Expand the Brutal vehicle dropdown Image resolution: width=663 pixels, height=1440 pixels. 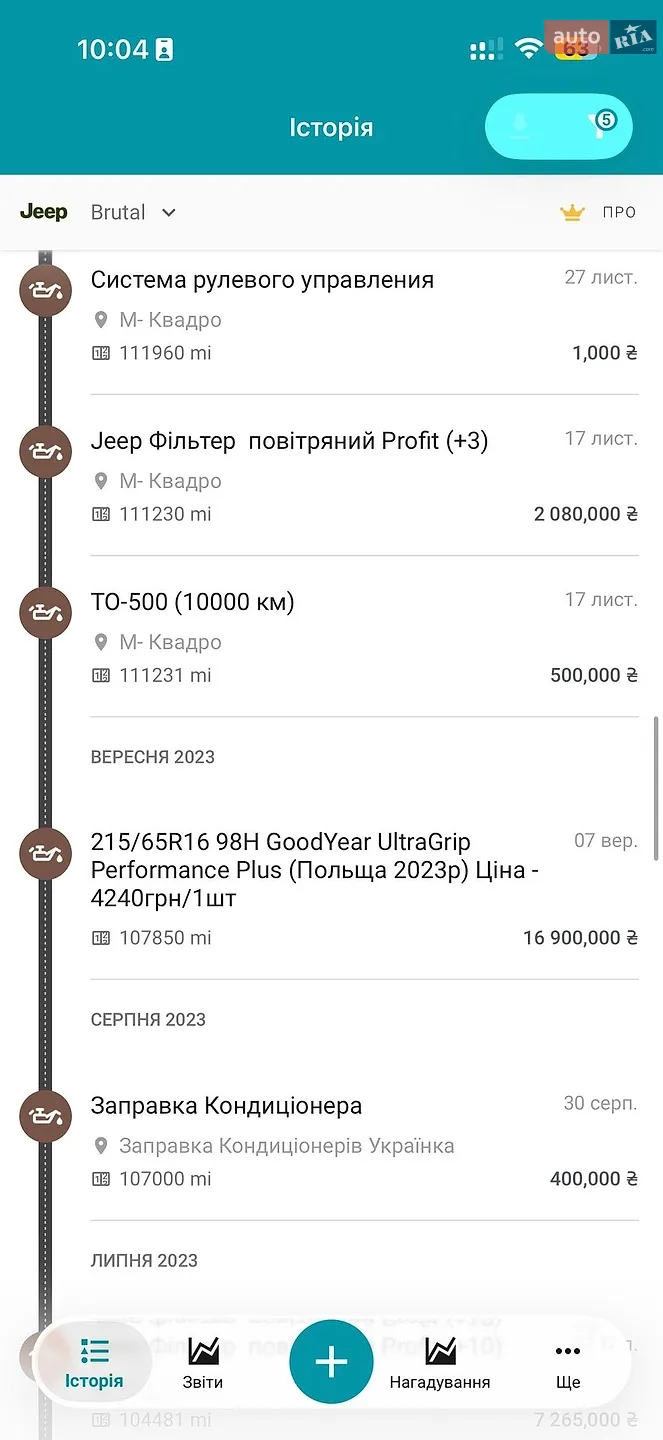[134, 212]
